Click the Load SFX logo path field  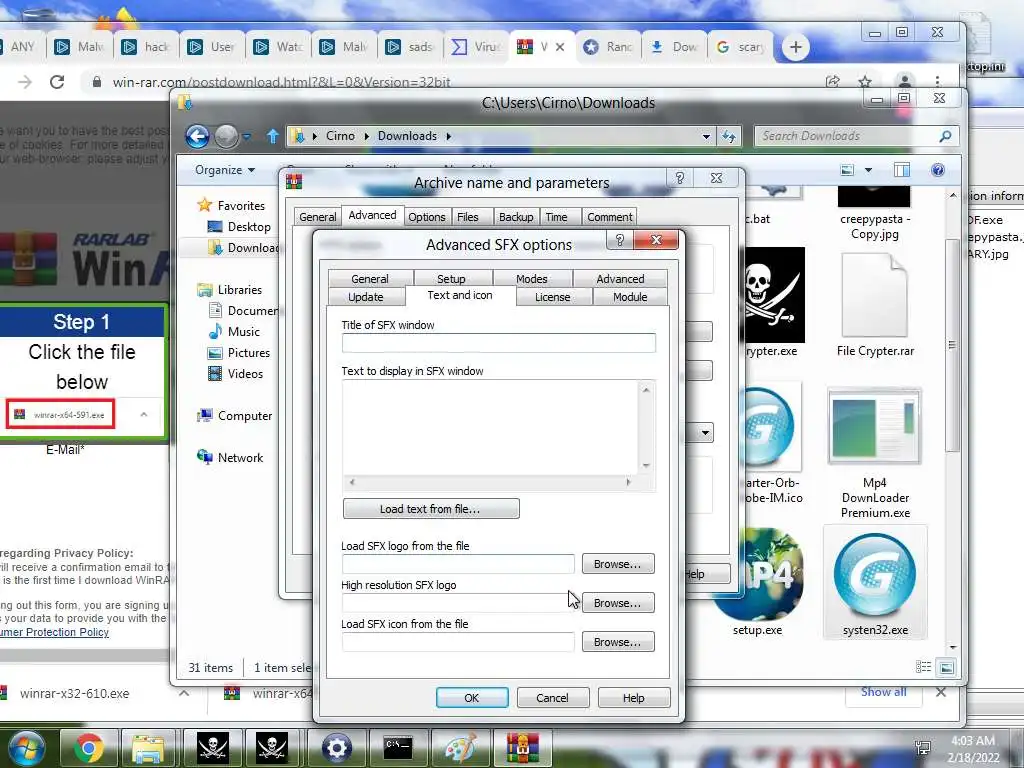(458, 564)
